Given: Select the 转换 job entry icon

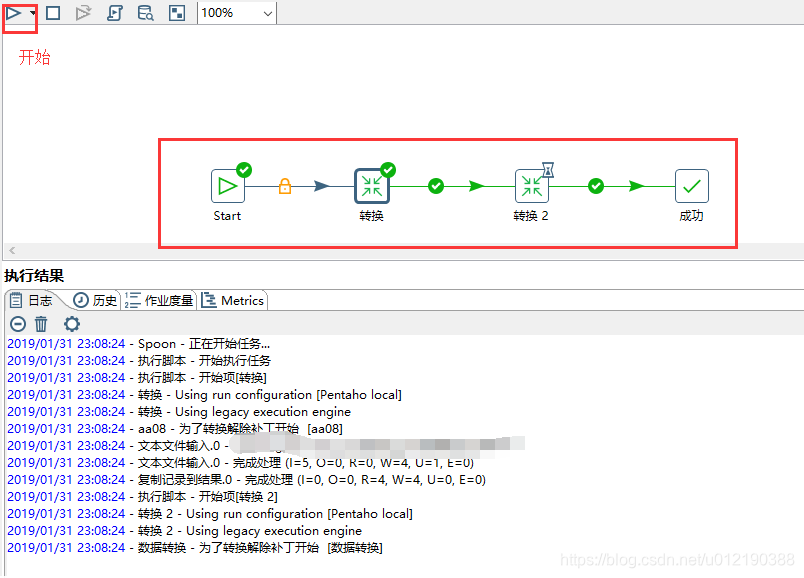Looking at the screenshot, I should click(372, 186).
